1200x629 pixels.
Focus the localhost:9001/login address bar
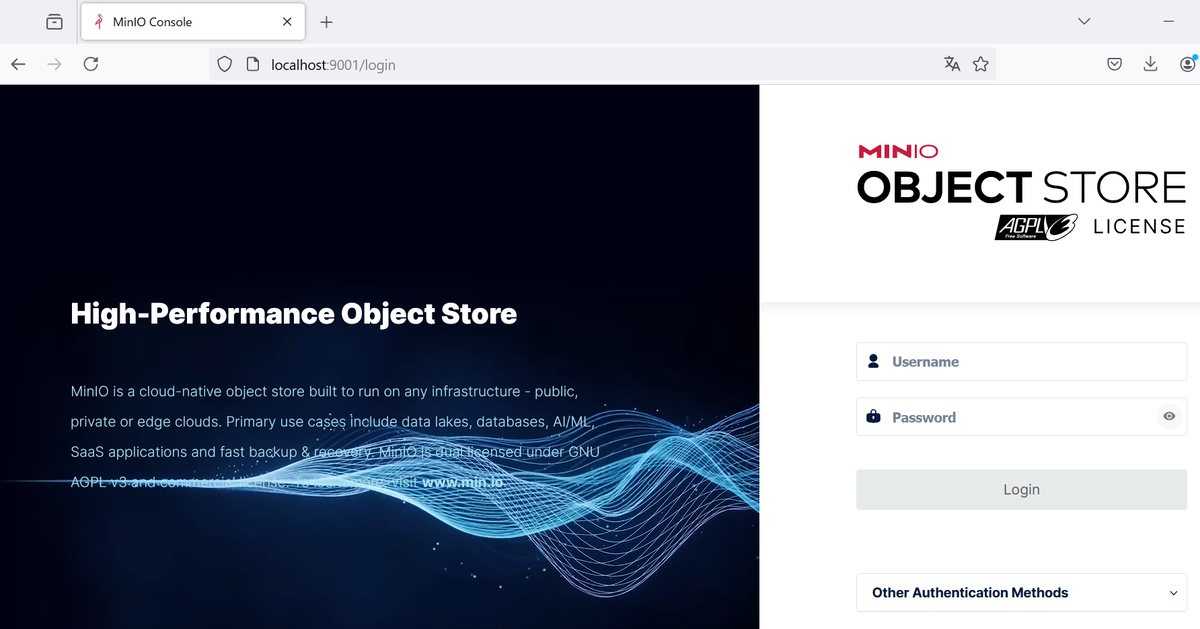coord(600,64)
